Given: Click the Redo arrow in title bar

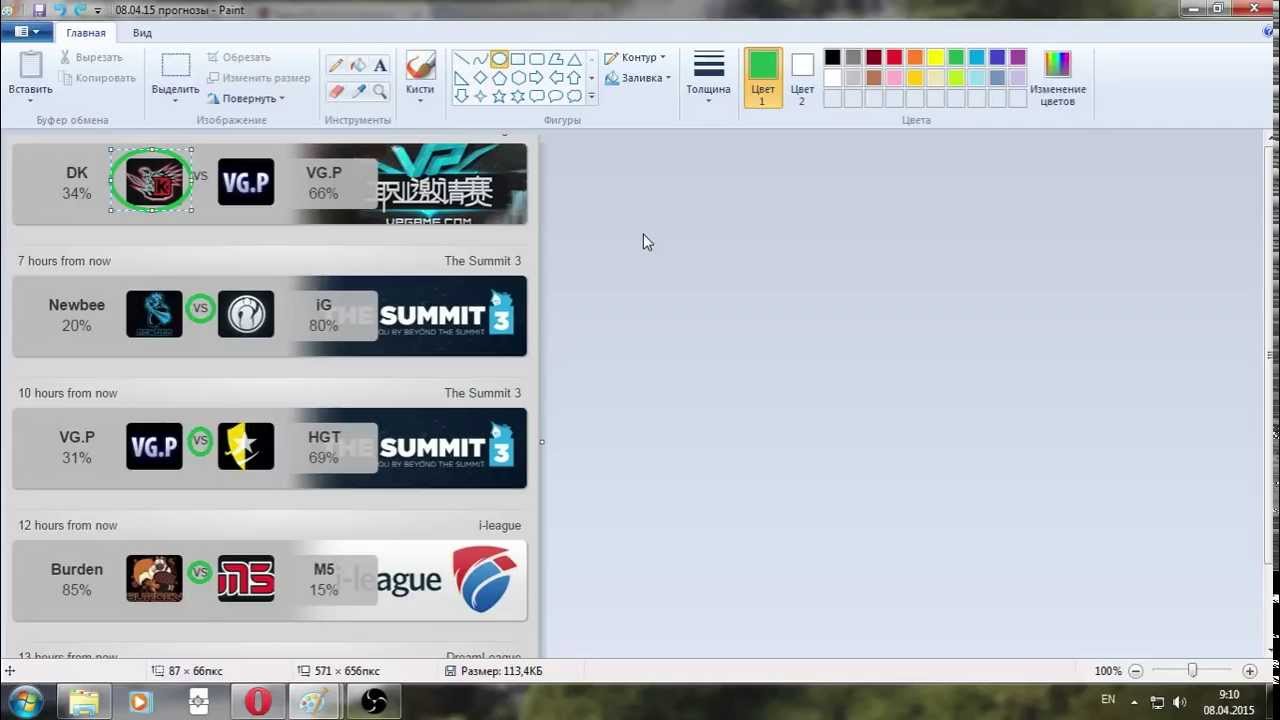Looking at the screenshot, I should coord(80,10).
